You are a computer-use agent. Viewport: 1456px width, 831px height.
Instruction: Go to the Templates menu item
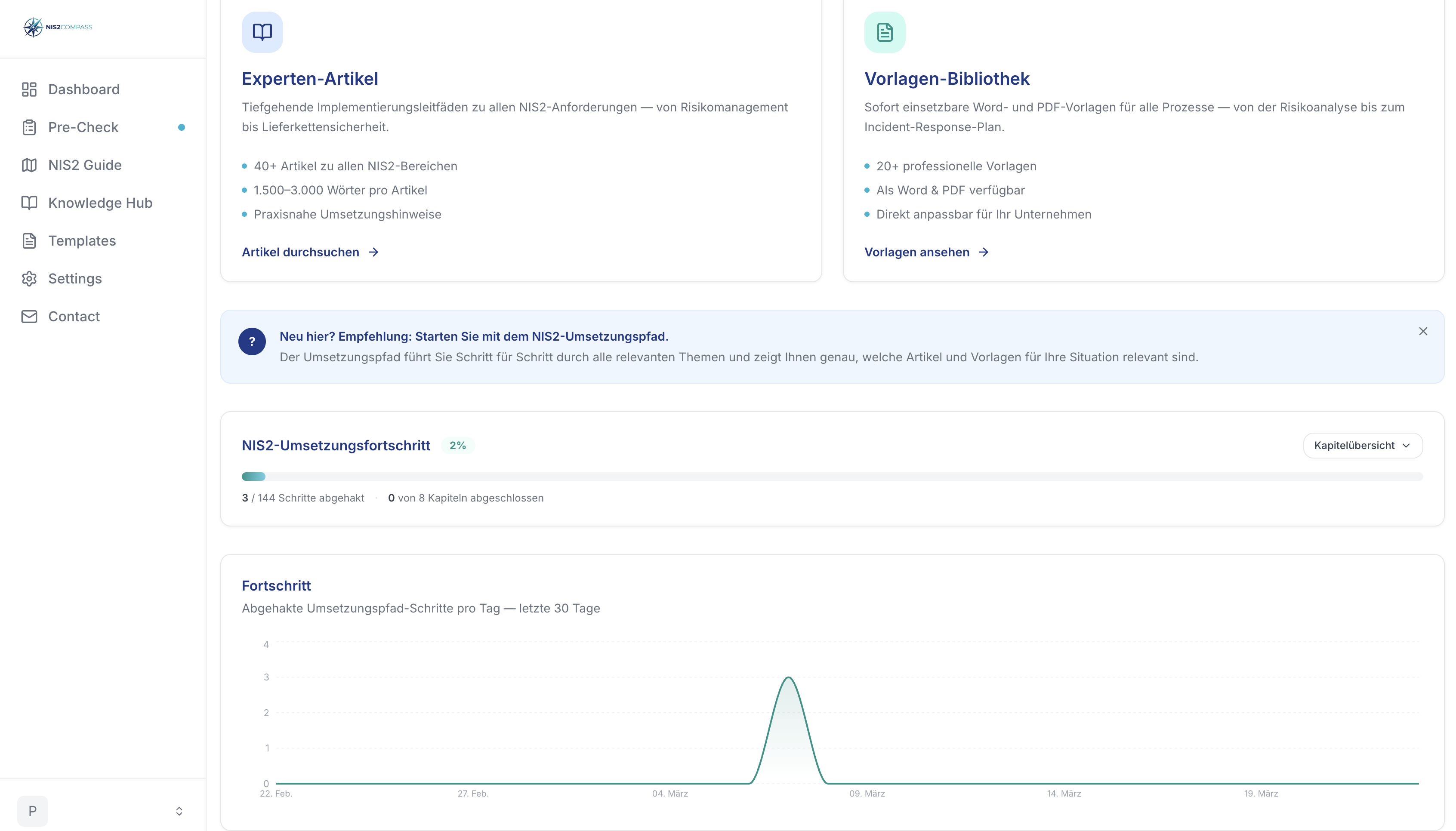[82, 241]
